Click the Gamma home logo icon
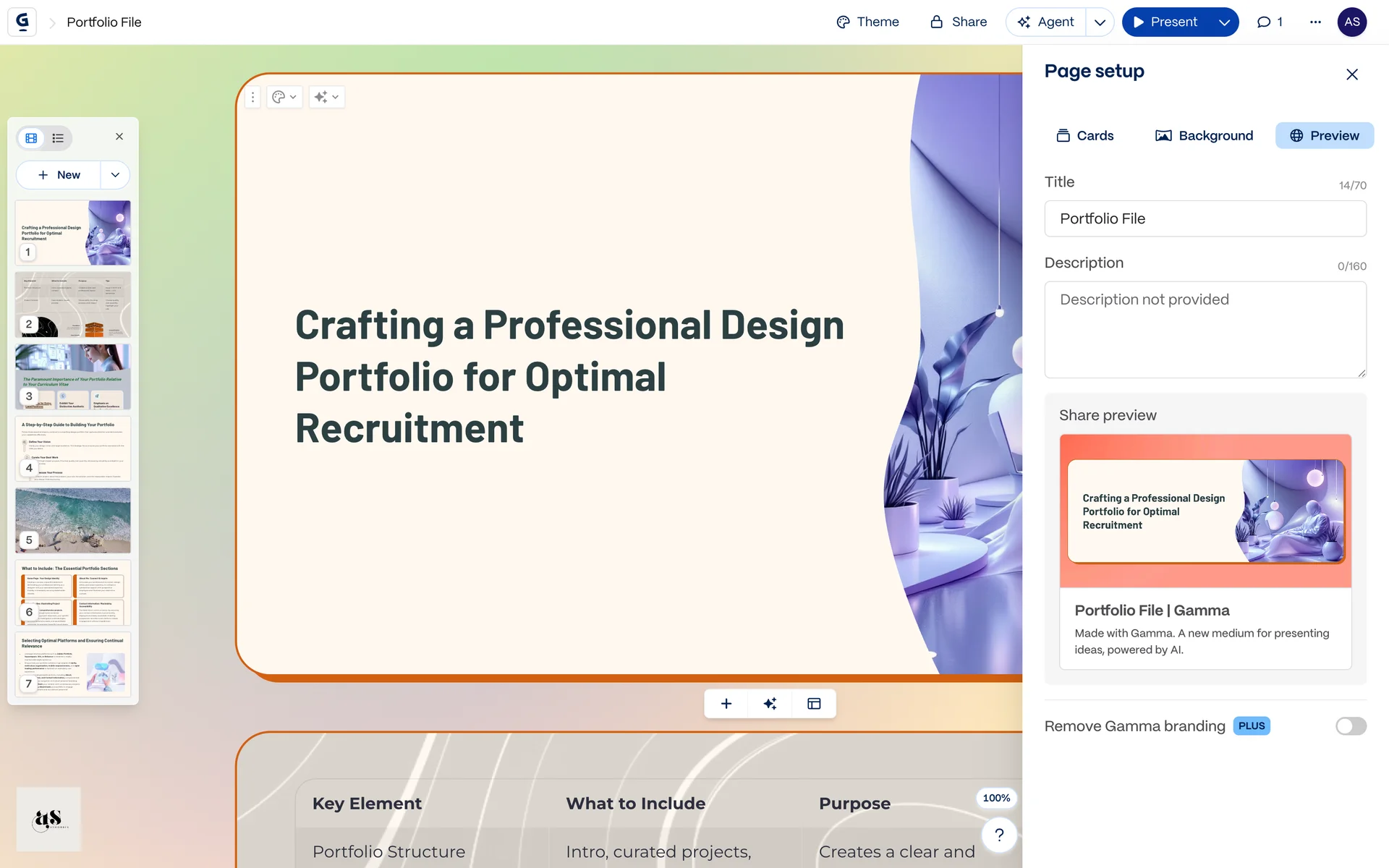 pos(22,22)
